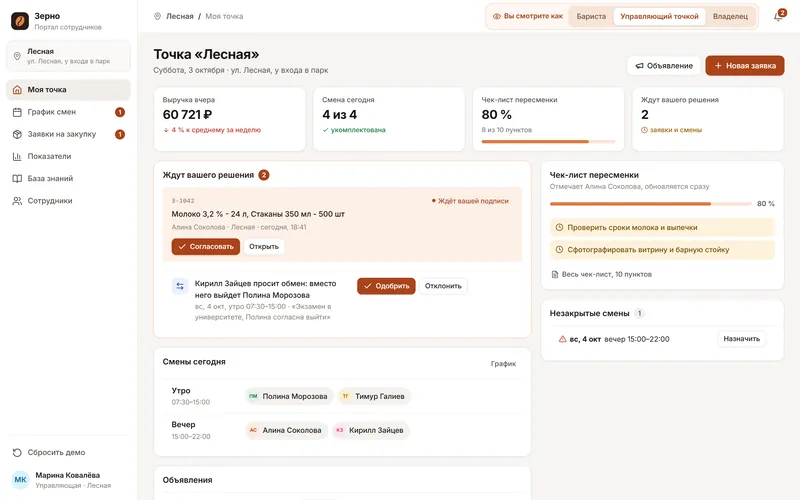Click the calendar icon beside График смен
The width and height of the screenshot is (800, 500).
click(17, 112)
